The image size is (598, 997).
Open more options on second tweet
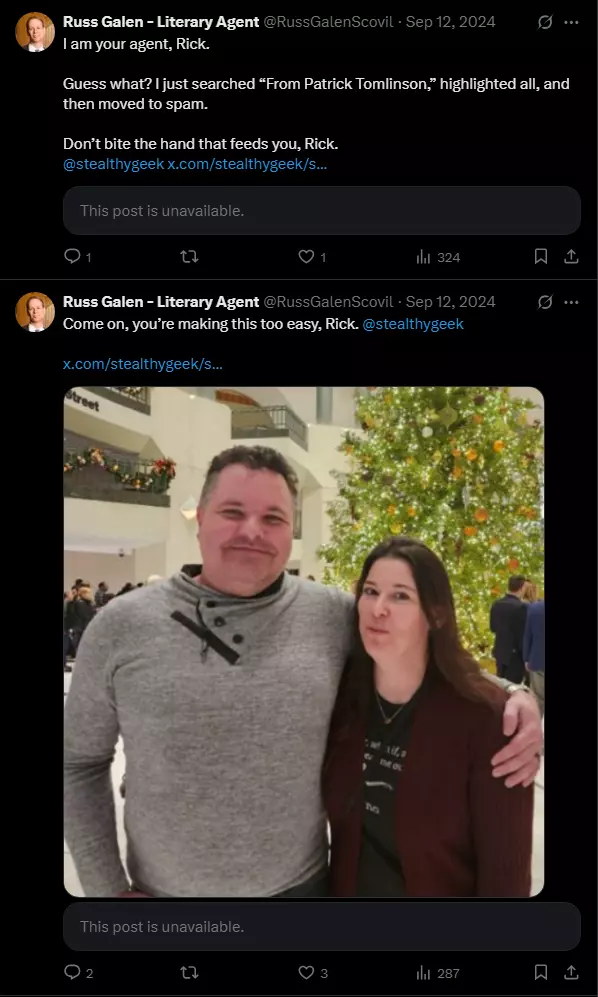(571, 302)
